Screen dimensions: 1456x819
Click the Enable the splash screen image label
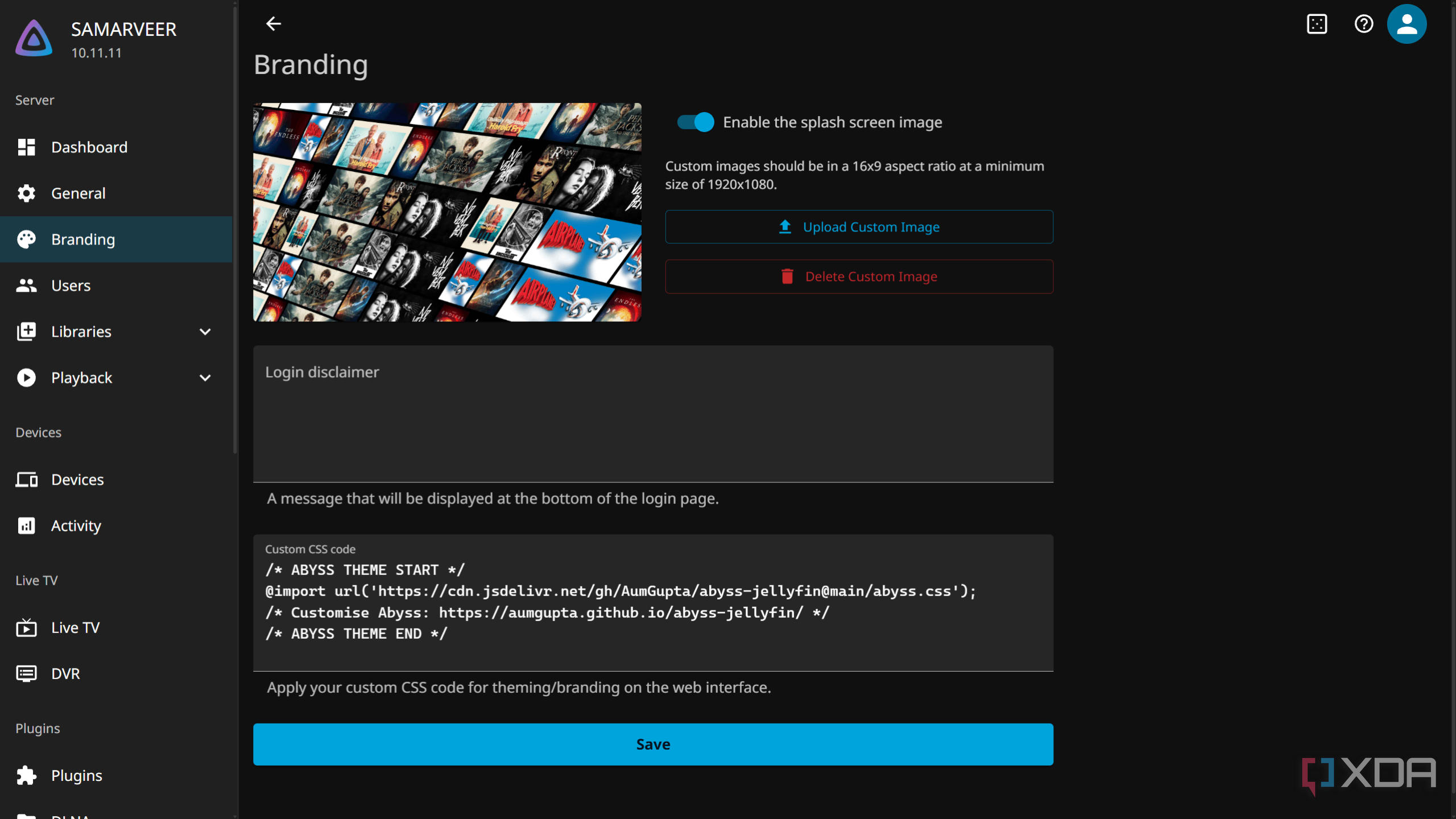point(832,122)
